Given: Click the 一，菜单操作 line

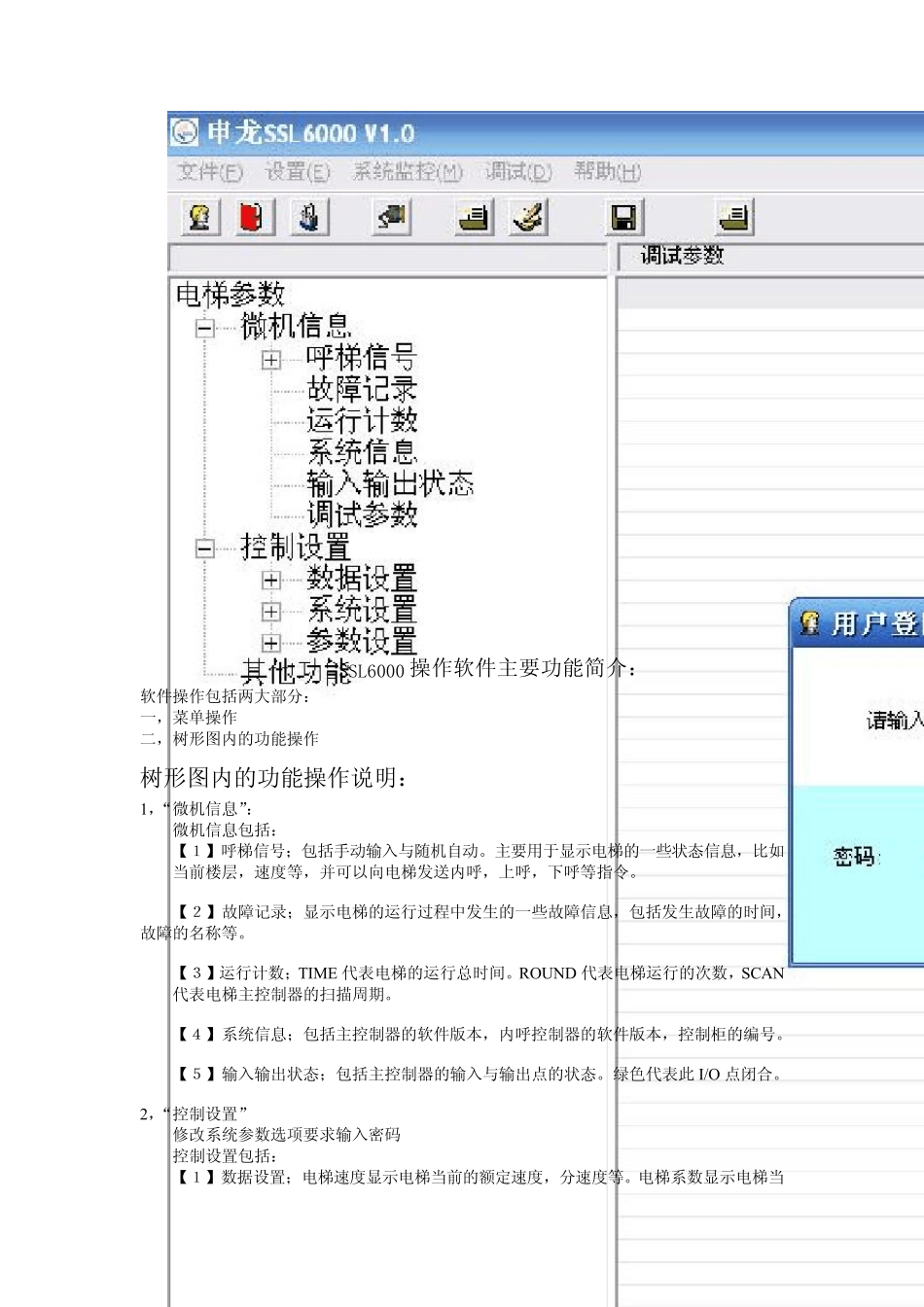Looking at the screenshot, I should click(189, 718).
